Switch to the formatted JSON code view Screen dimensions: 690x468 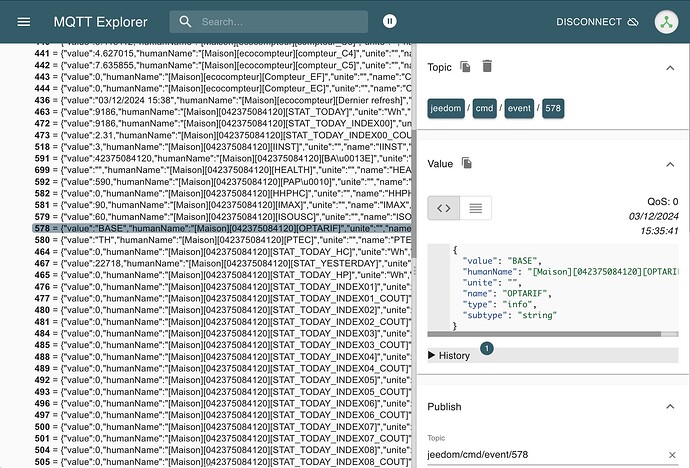(443, 207)
